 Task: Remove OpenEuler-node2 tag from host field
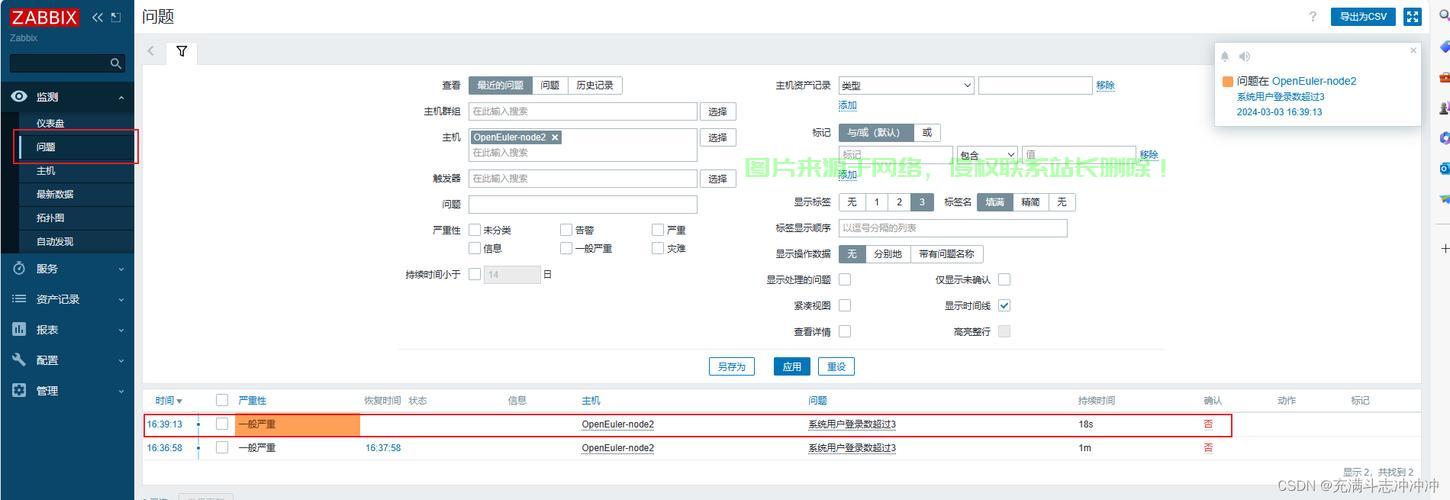pos(555,137)
